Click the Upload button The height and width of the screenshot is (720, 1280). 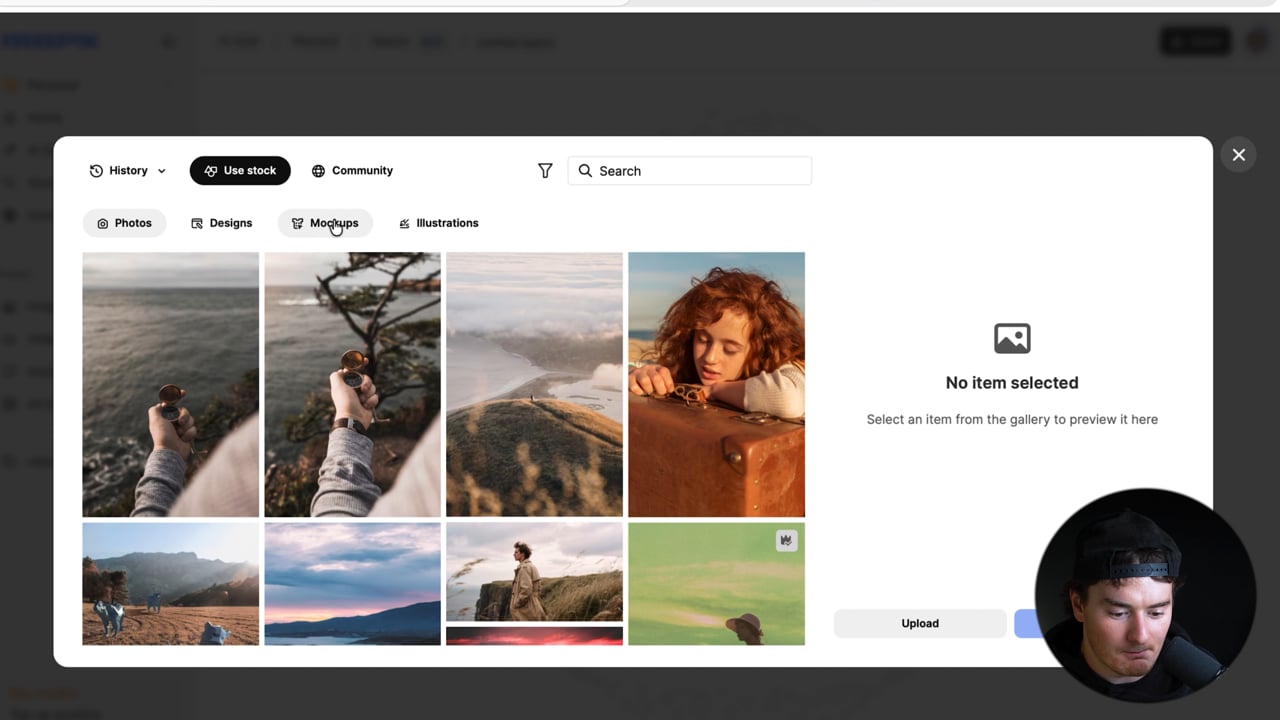point(920,623)
